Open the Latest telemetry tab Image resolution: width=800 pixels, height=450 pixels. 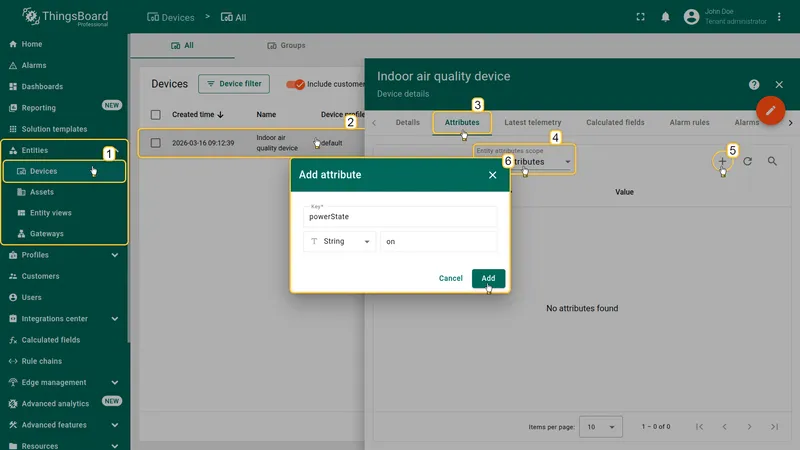tap(533, 122)
